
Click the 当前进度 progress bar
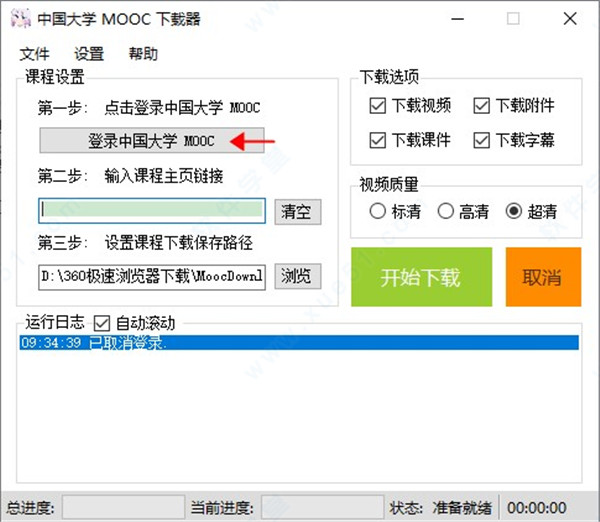click(323, 507)
